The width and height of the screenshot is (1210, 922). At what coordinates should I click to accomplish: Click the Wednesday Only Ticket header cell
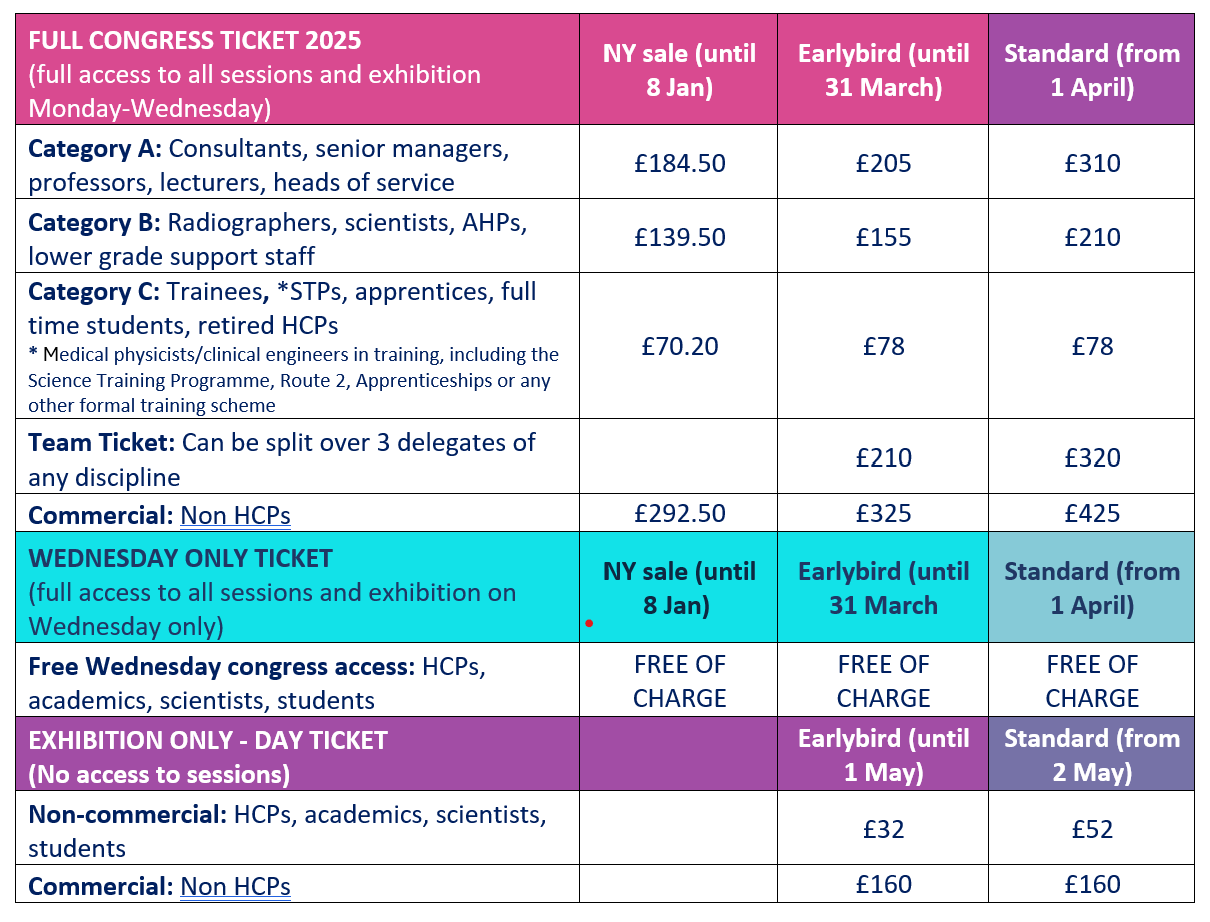click(298, 587)
